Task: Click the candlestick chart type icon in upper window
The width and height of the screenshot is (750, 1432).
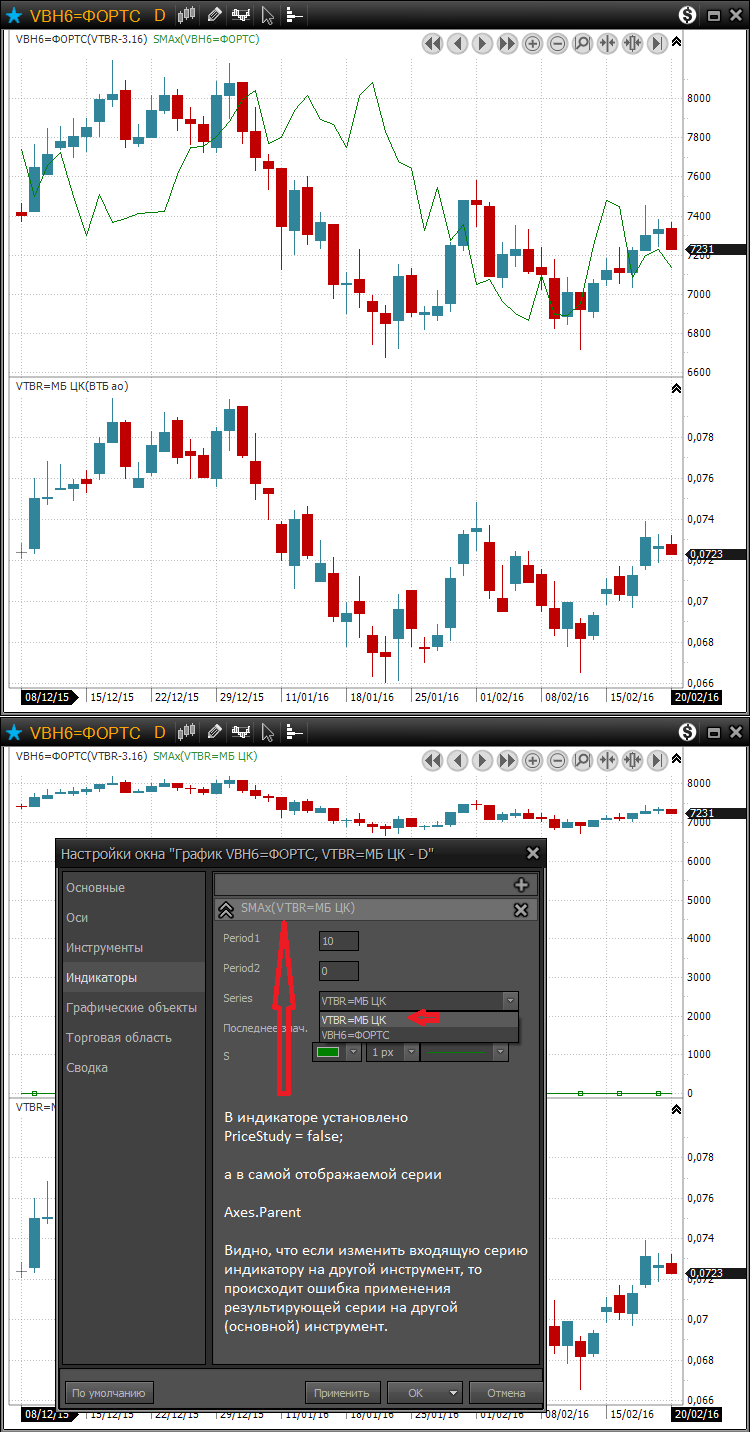Action: [186, 15]
